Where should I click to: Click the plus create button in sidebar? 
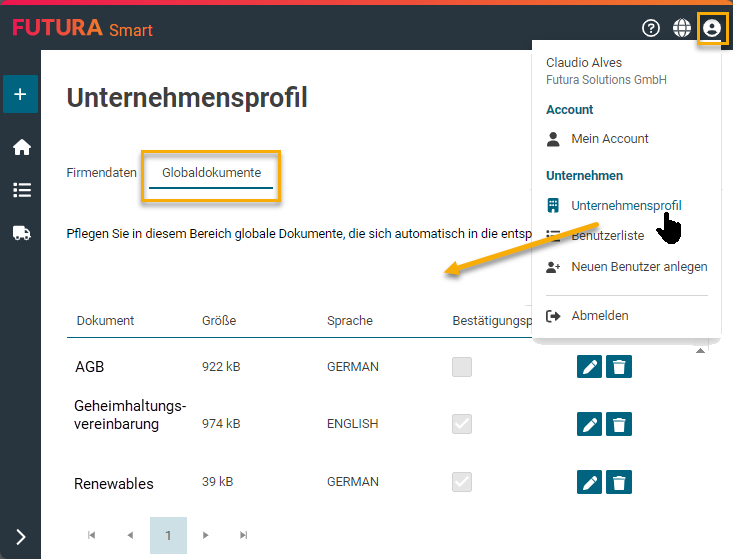(21, 95)
